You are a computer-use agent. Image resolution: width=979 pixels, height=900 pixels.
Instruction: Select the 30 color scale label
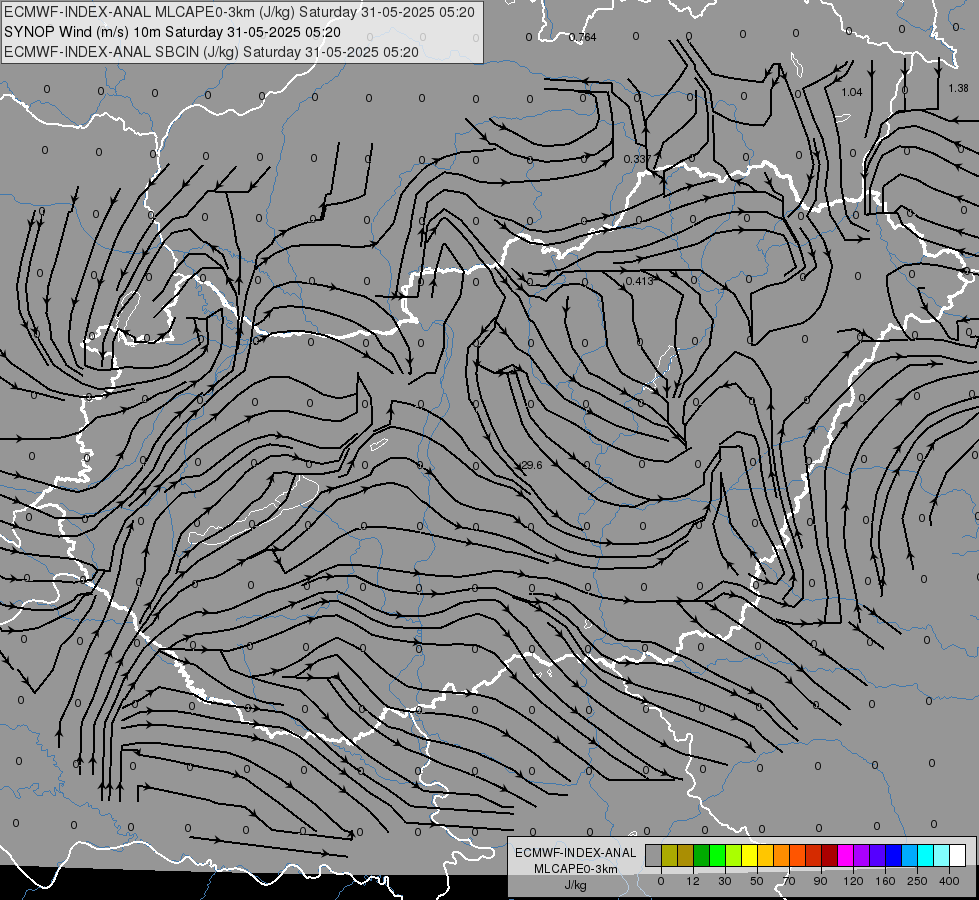(x=725, y=881)
